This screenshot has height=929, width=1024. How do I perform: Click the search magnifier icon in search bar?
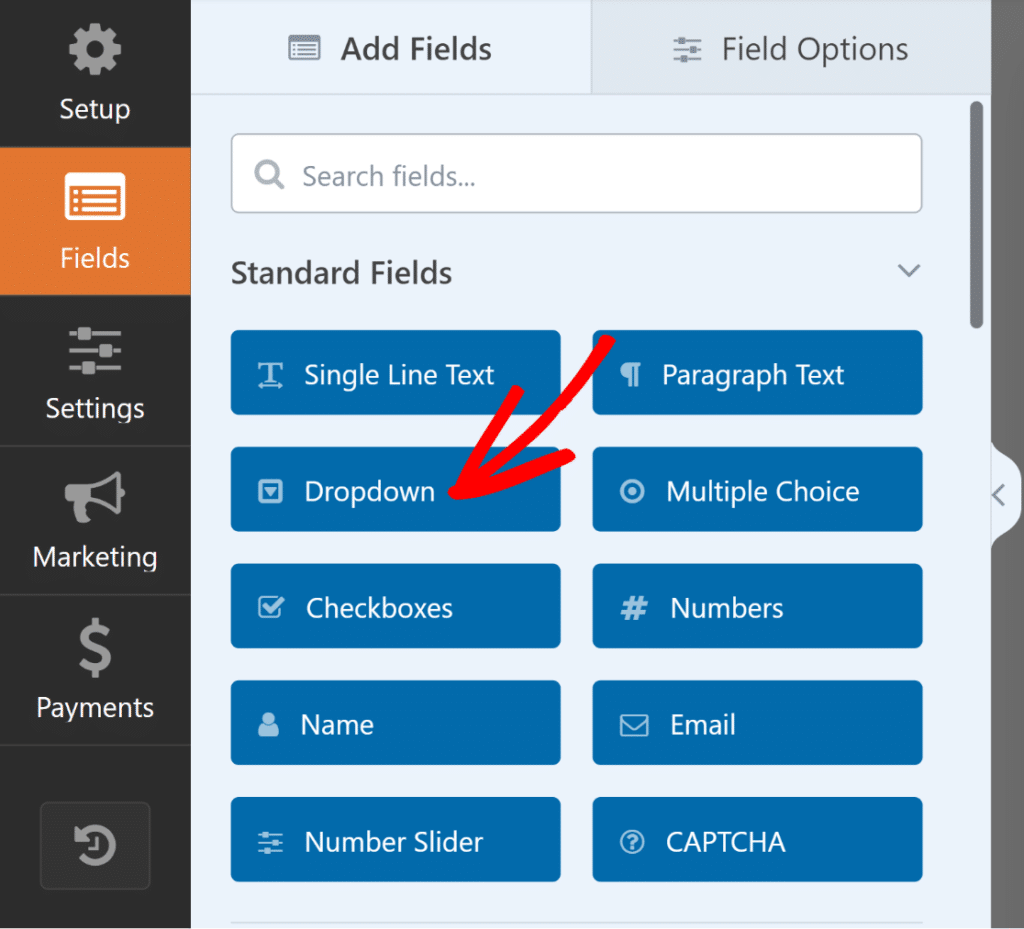268,173
